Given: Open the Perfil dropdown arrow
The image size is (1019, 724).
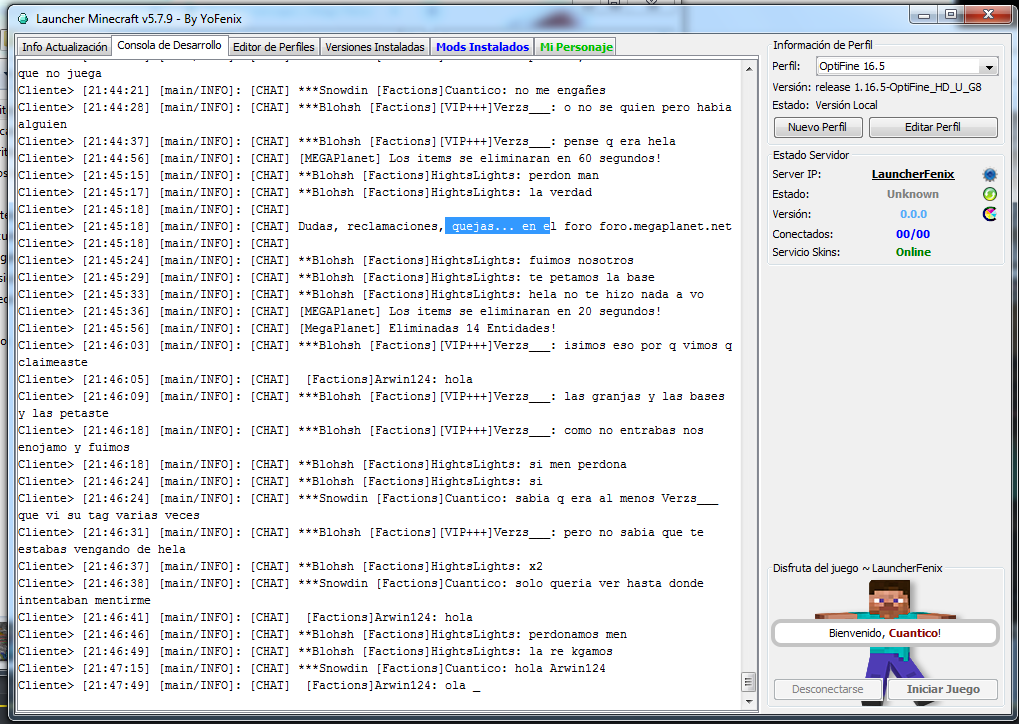Looking at the screenshot, I should [x=989, y=67].
